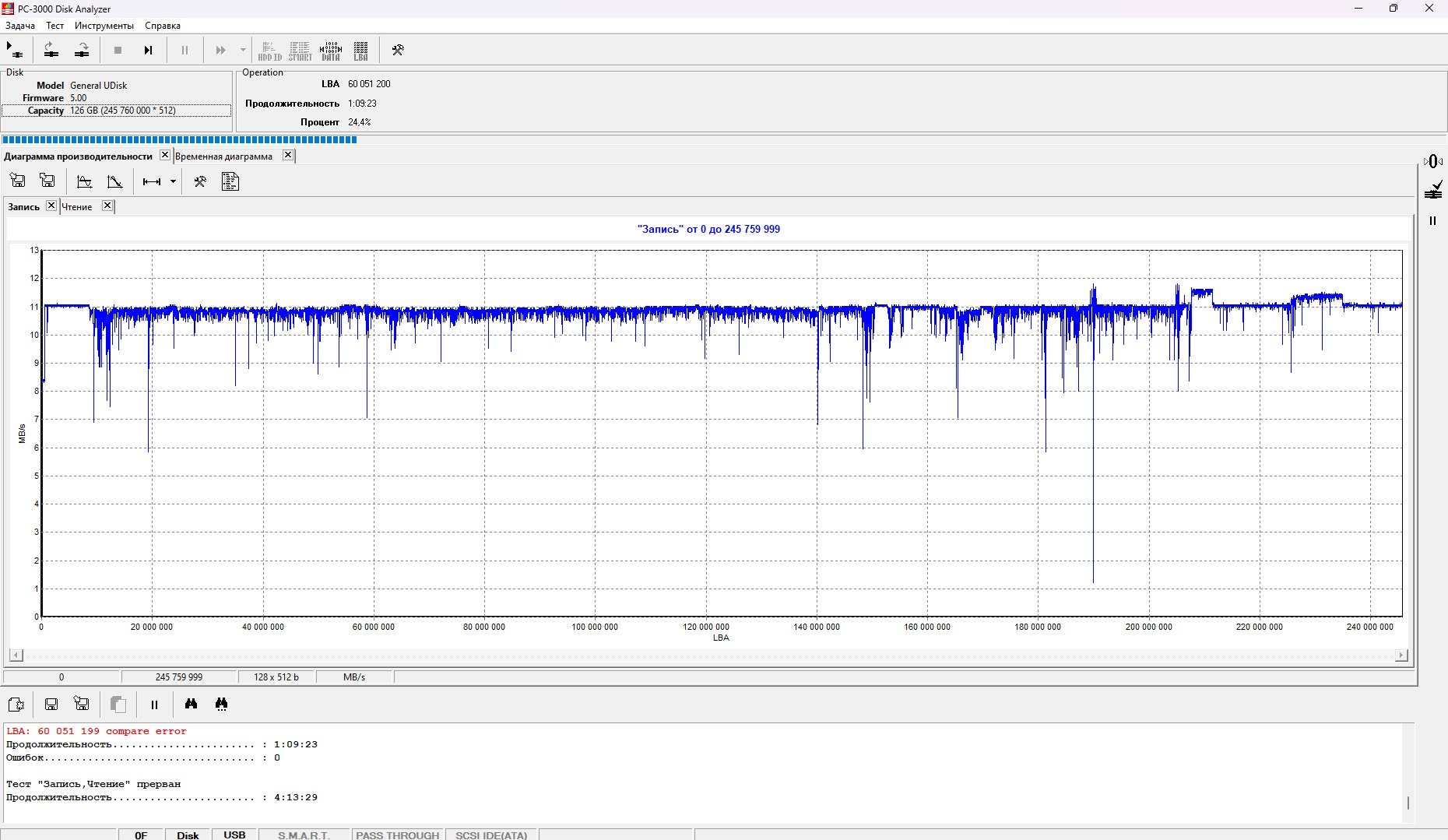1448x840 pixels.
Task: Click the descending curve chart-mode icon
Action: coord(114,181)
